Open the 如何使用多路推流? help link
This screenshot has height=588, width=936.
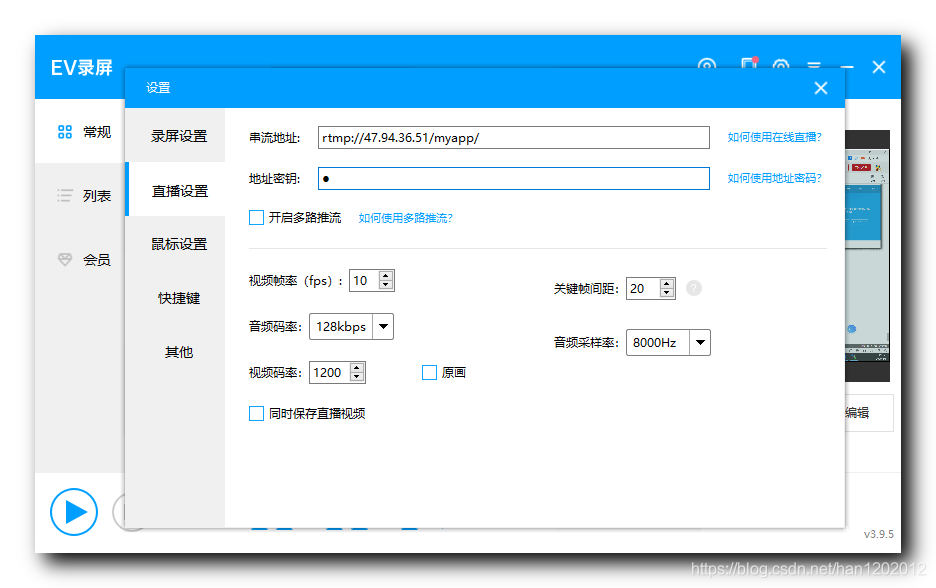pyautogui.click(x=405, y=218)
